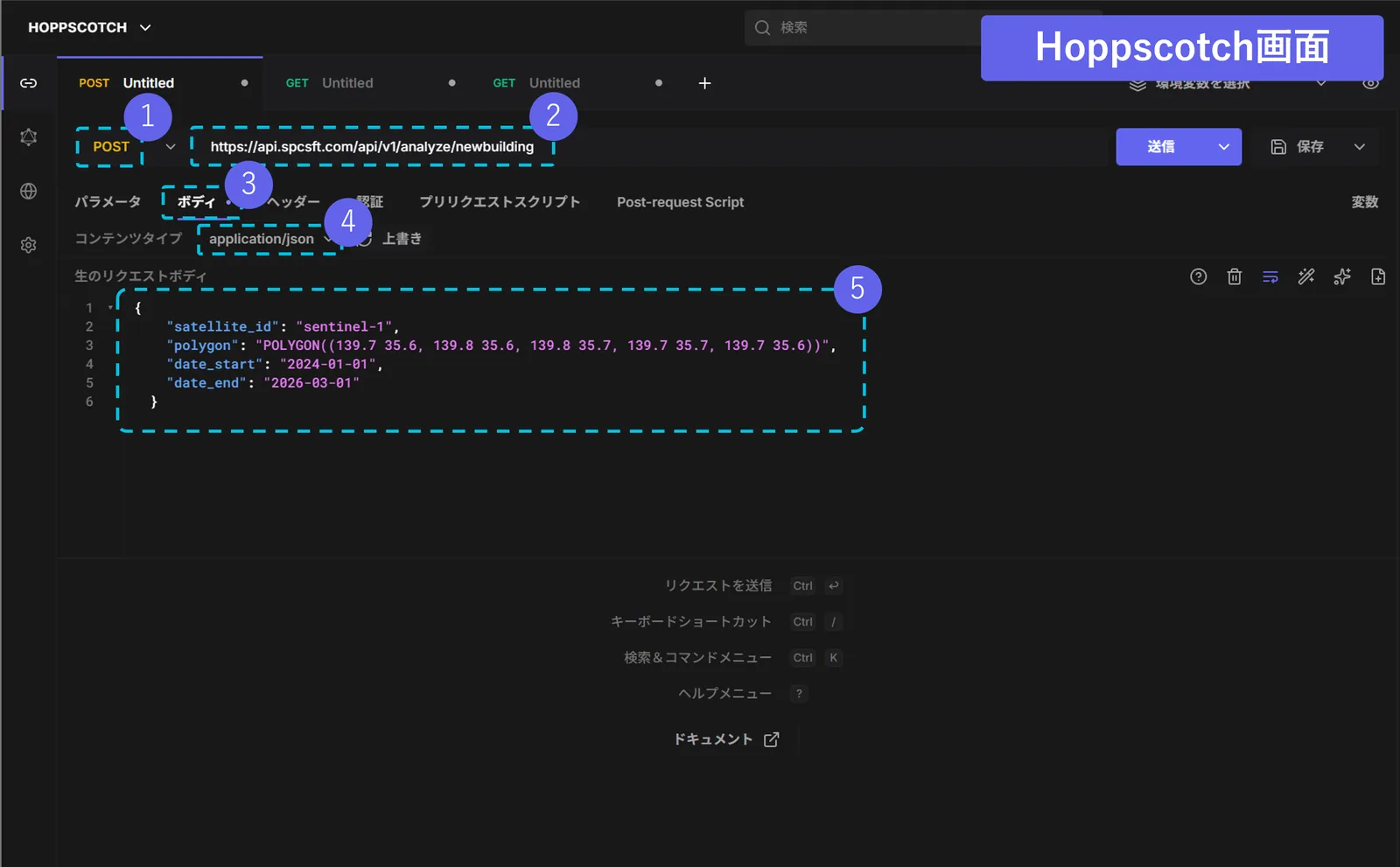
Task: Import body from file icon
Action: (x=1378, y=276)
